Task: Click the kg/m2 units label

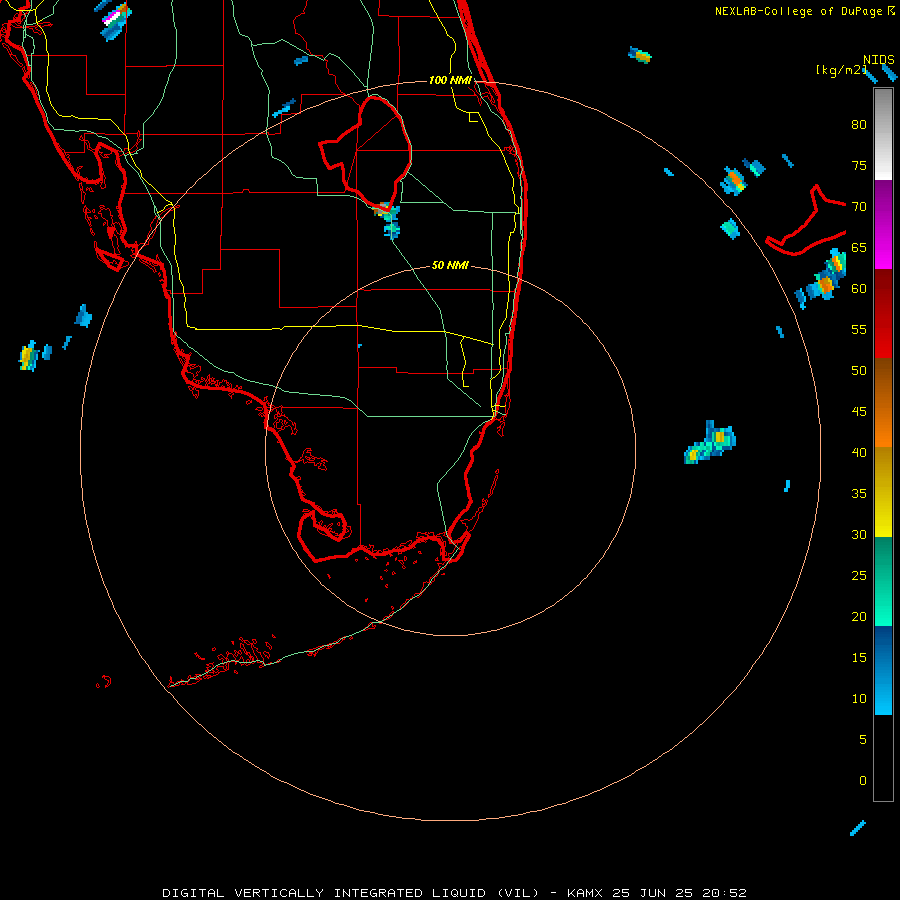Action: tap(841, 69)
